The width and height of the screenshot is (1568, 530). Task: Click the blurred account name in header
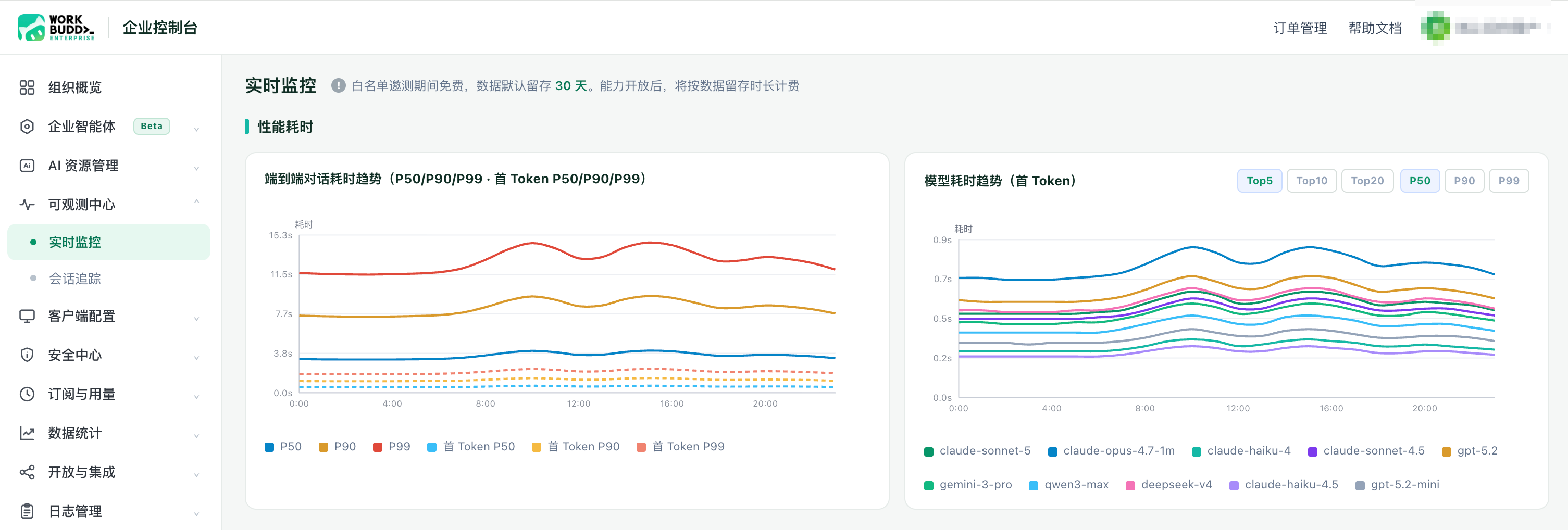(x=1498, y=28)
